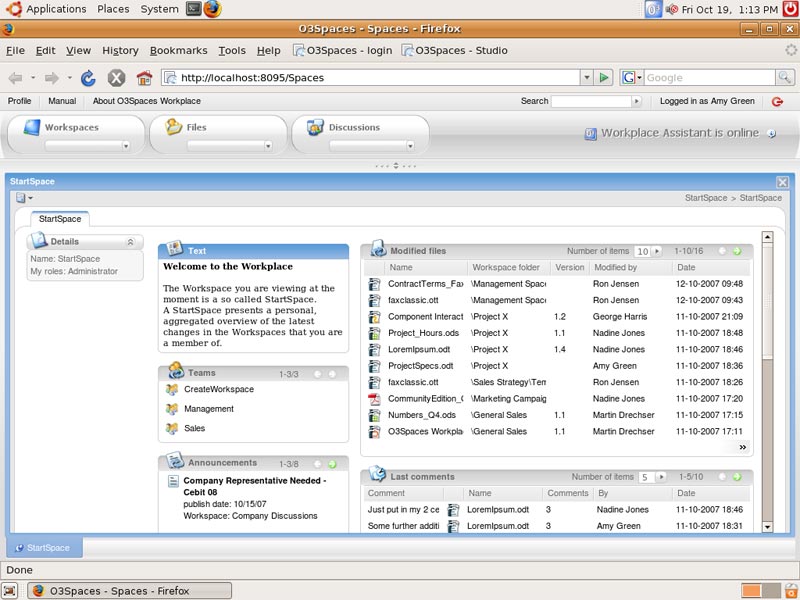Click the next page arrow in Last comments

click(x=737, y=477)
